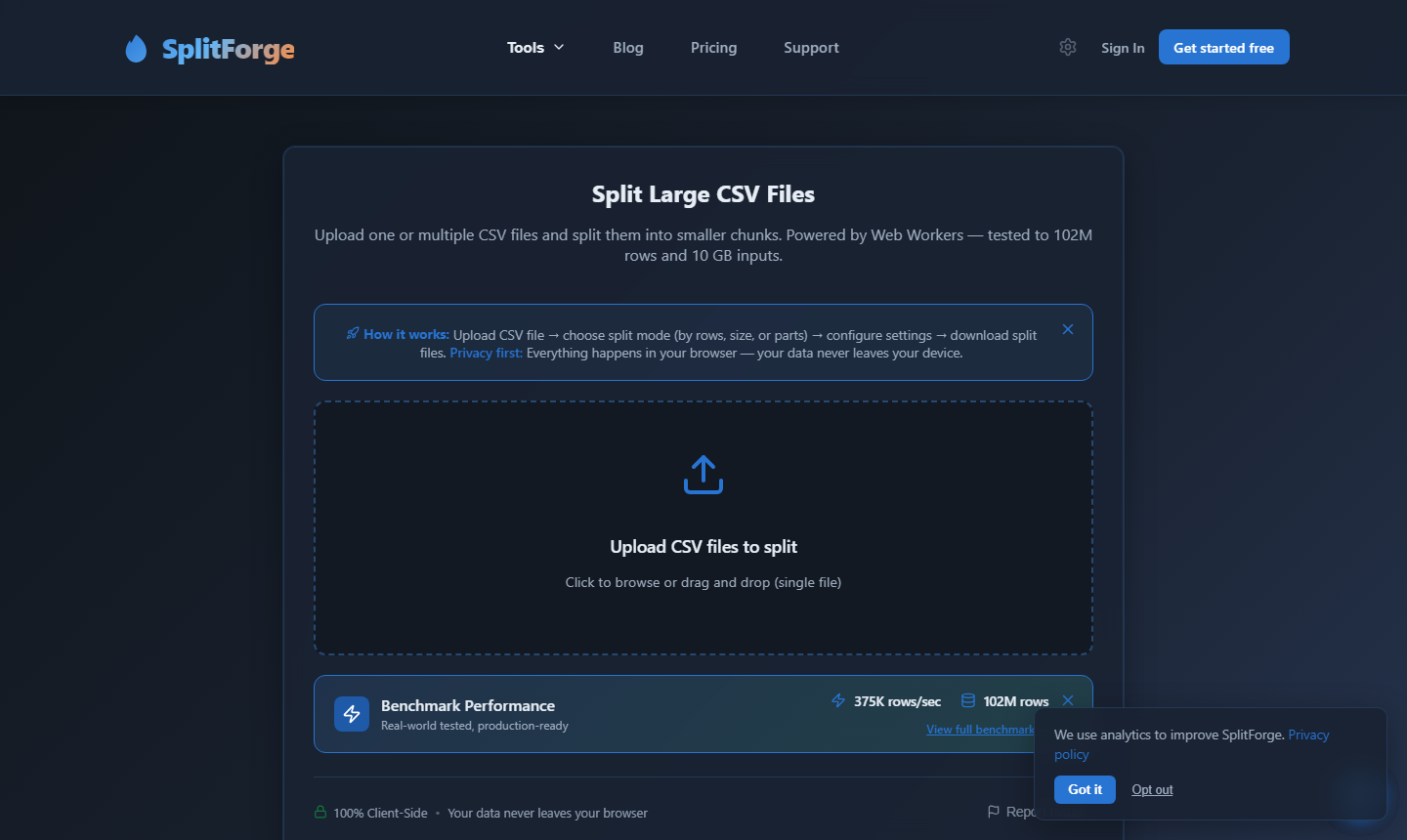Image resolution: width=1407 pixels, height=840 pixels.
Task: Open the settings gear icon
Action: (x=1068, y=47)
